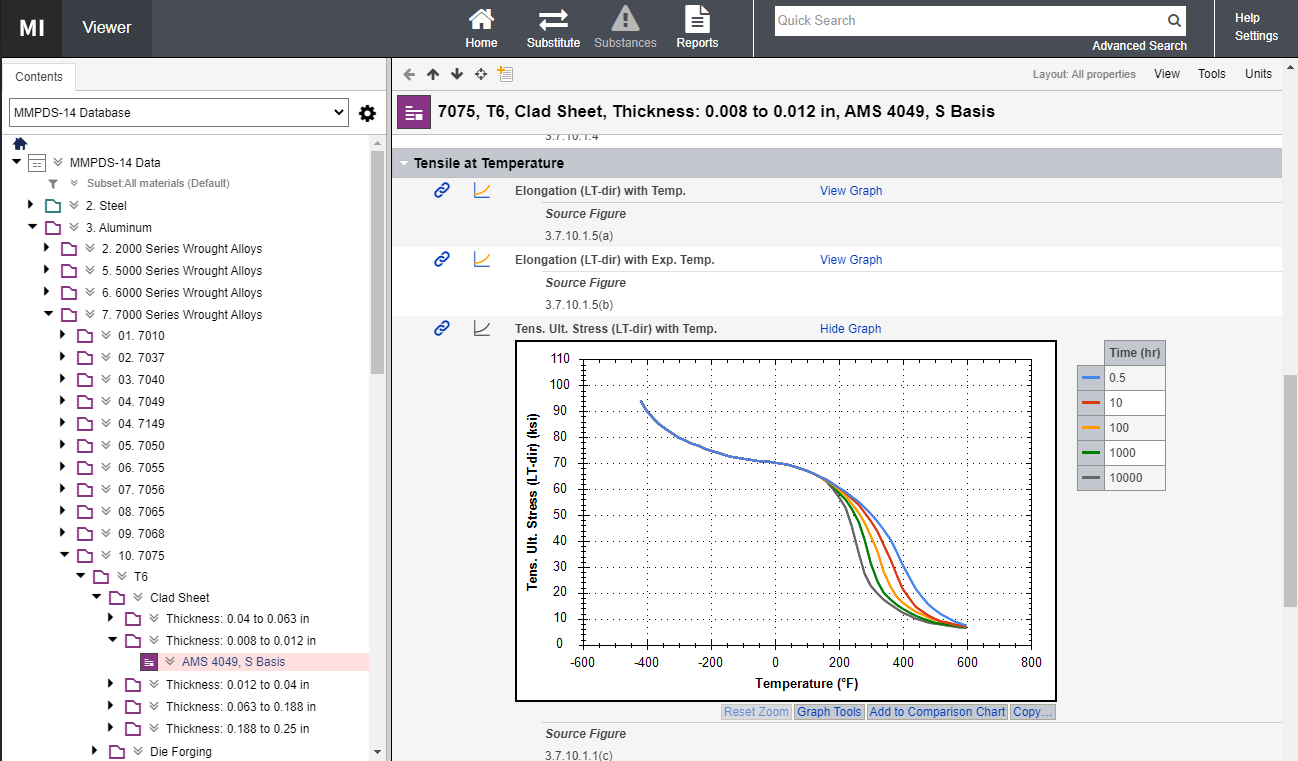Click the blue 0.5 hr legend swatch
The width and height of the screenshot is (1298, 761).
[1091, 378]
